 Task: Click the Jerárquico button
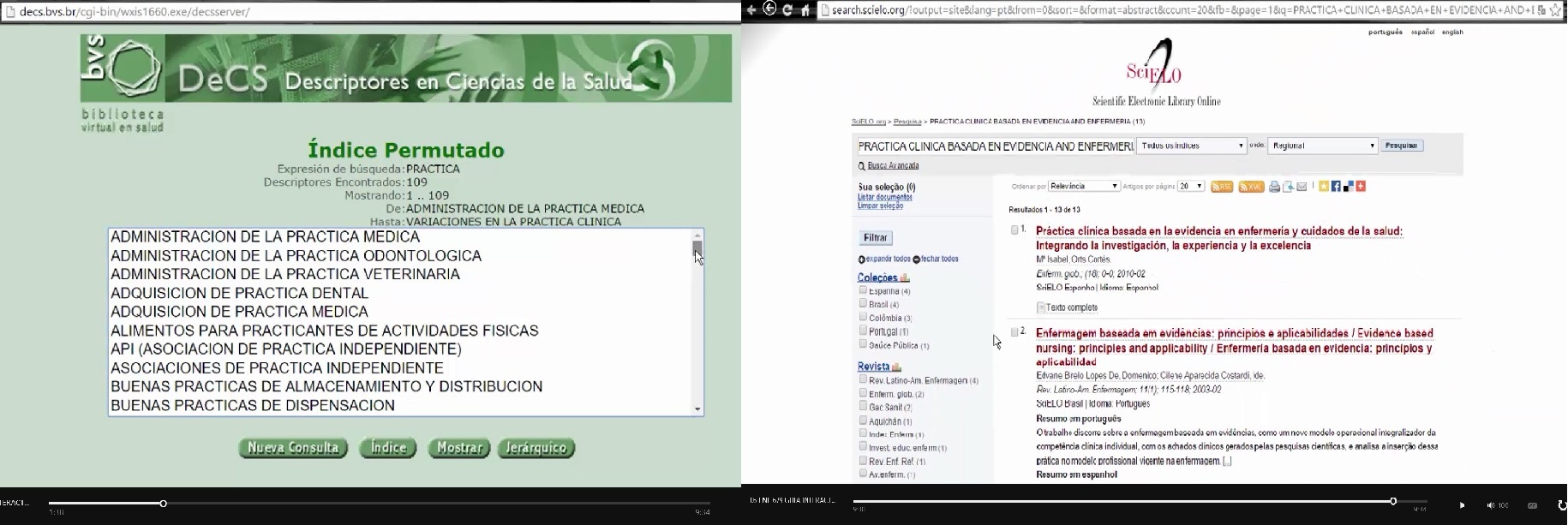click(536, 448)
